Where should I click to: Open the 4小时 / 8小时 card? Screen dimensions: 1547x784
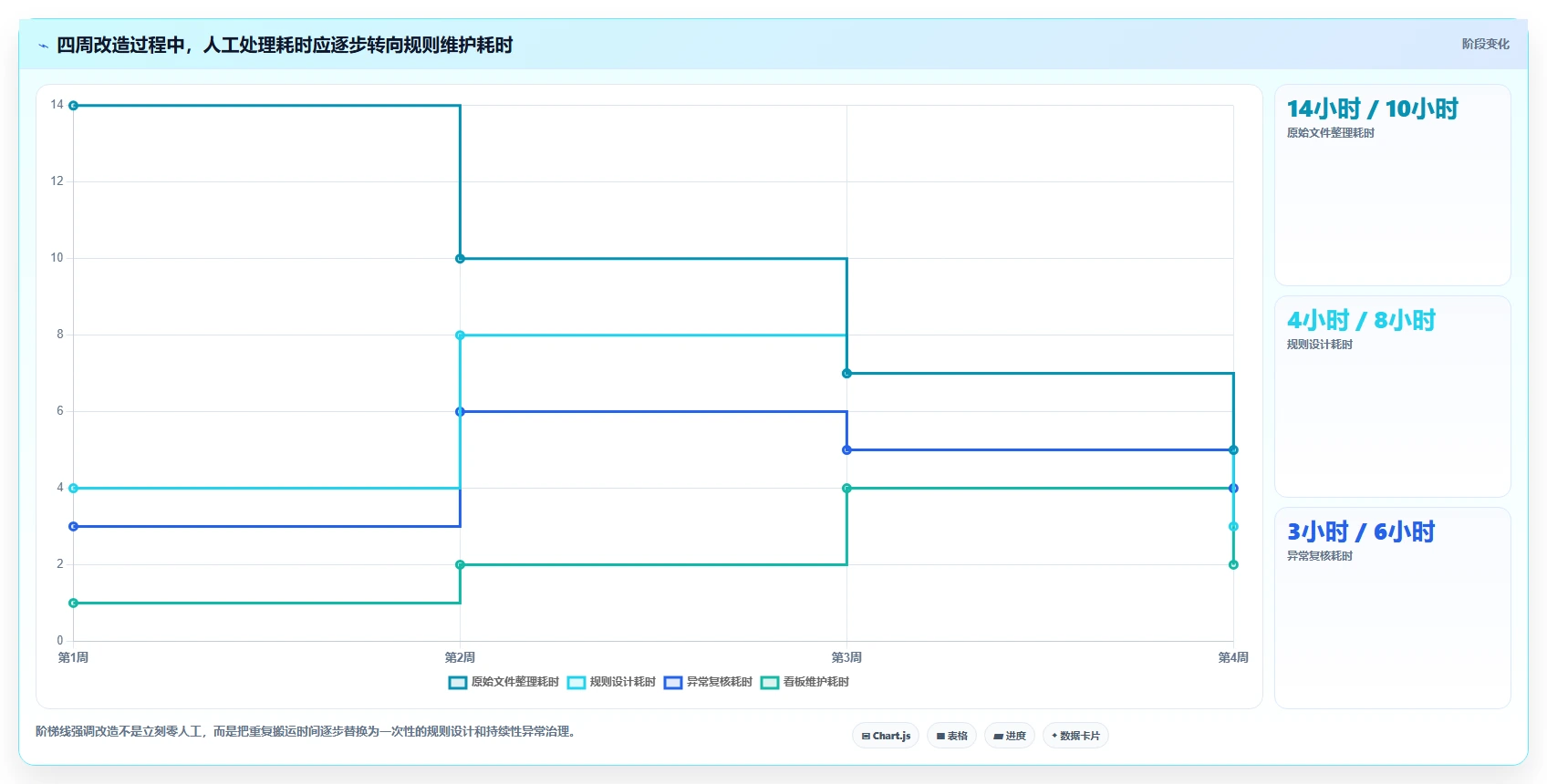coord(1392,397)
